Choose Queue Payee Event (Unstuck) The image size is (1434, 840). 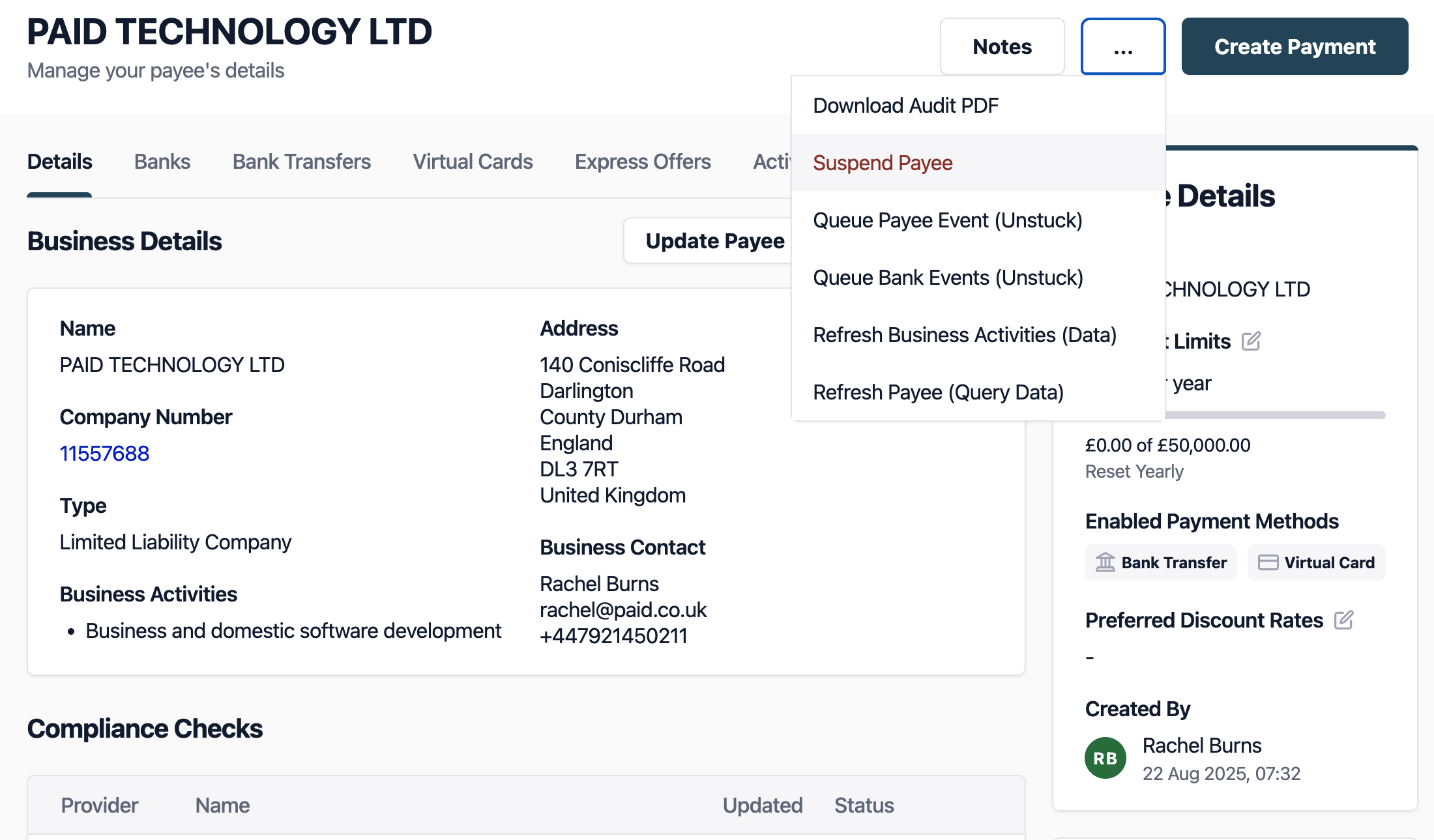pos(978,220)
